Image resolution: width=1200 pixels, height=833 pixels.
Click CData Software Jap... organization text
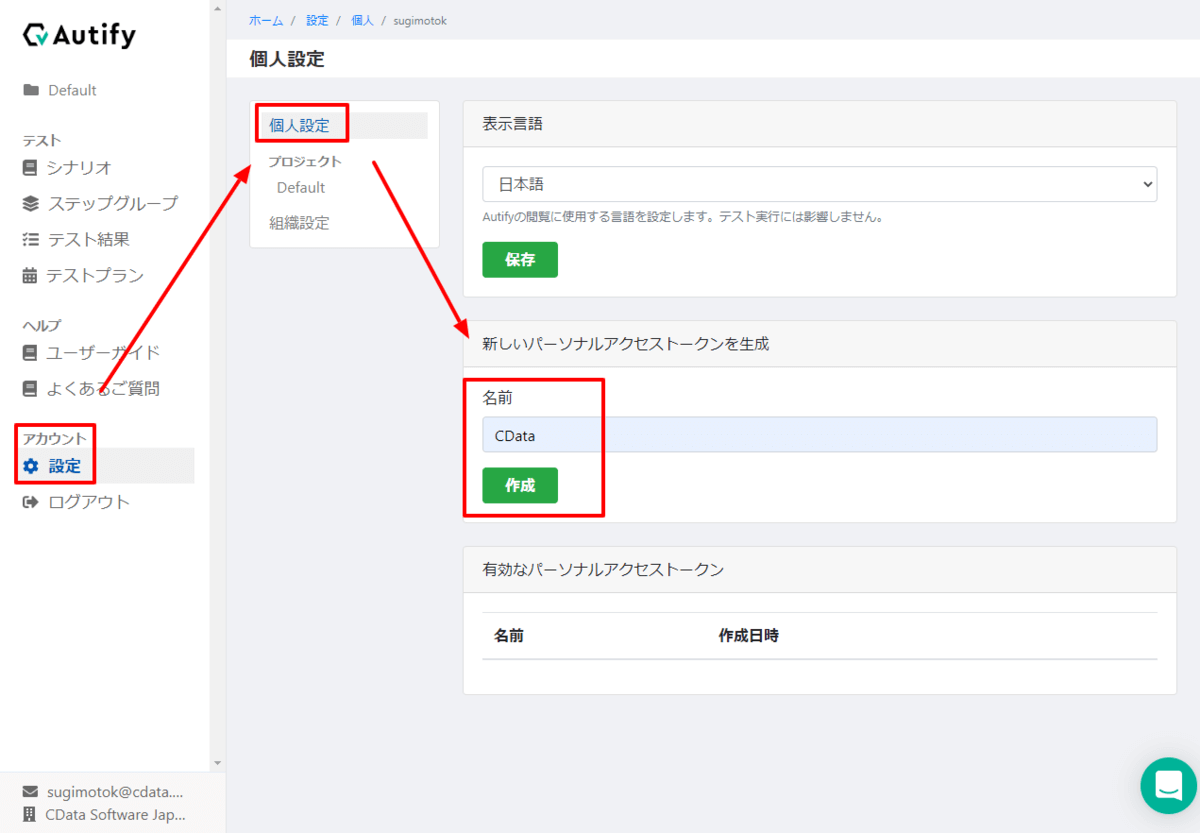click(116, 814)
